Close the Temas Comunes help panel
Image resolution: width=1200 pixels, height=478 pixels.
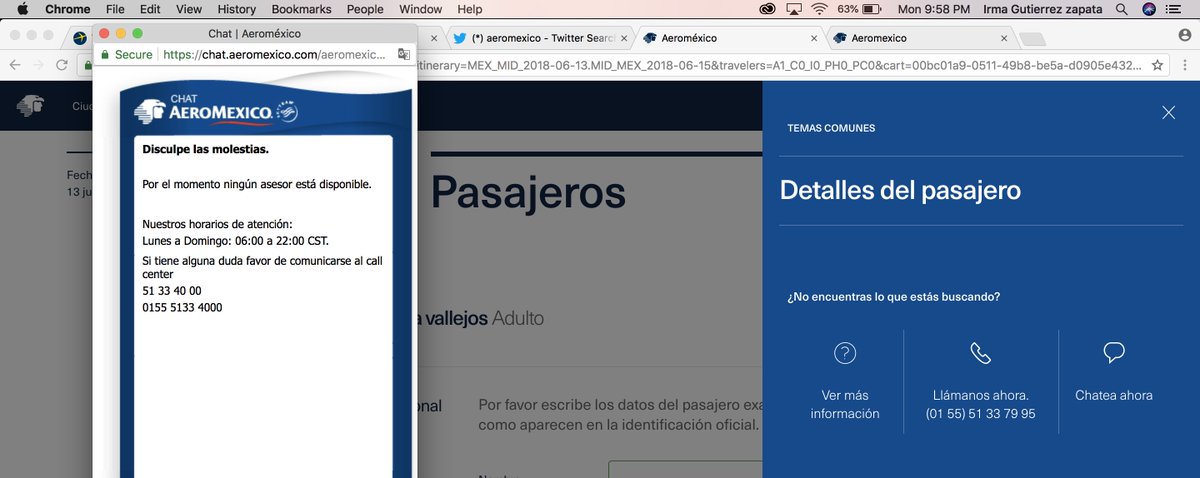[1168, 113]
